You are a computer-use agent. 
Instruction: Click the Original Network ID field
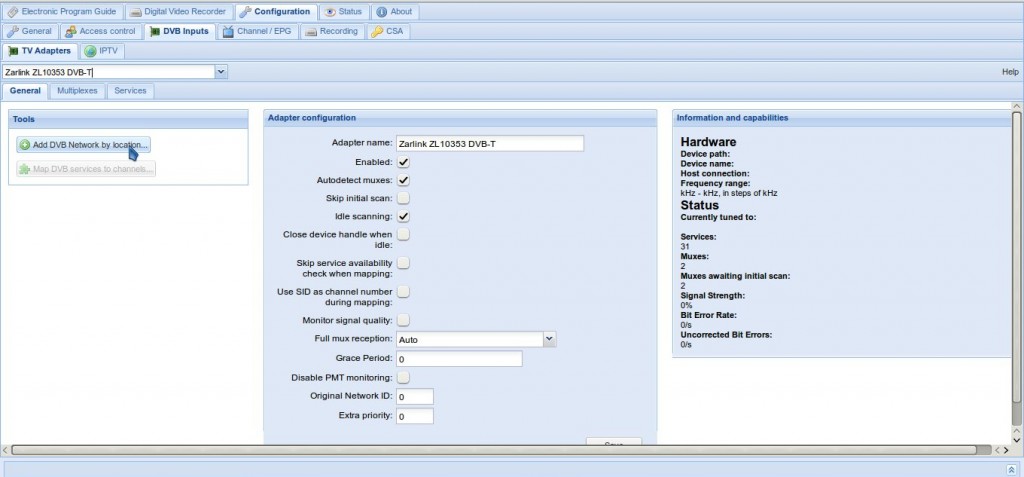pos(415,397)
